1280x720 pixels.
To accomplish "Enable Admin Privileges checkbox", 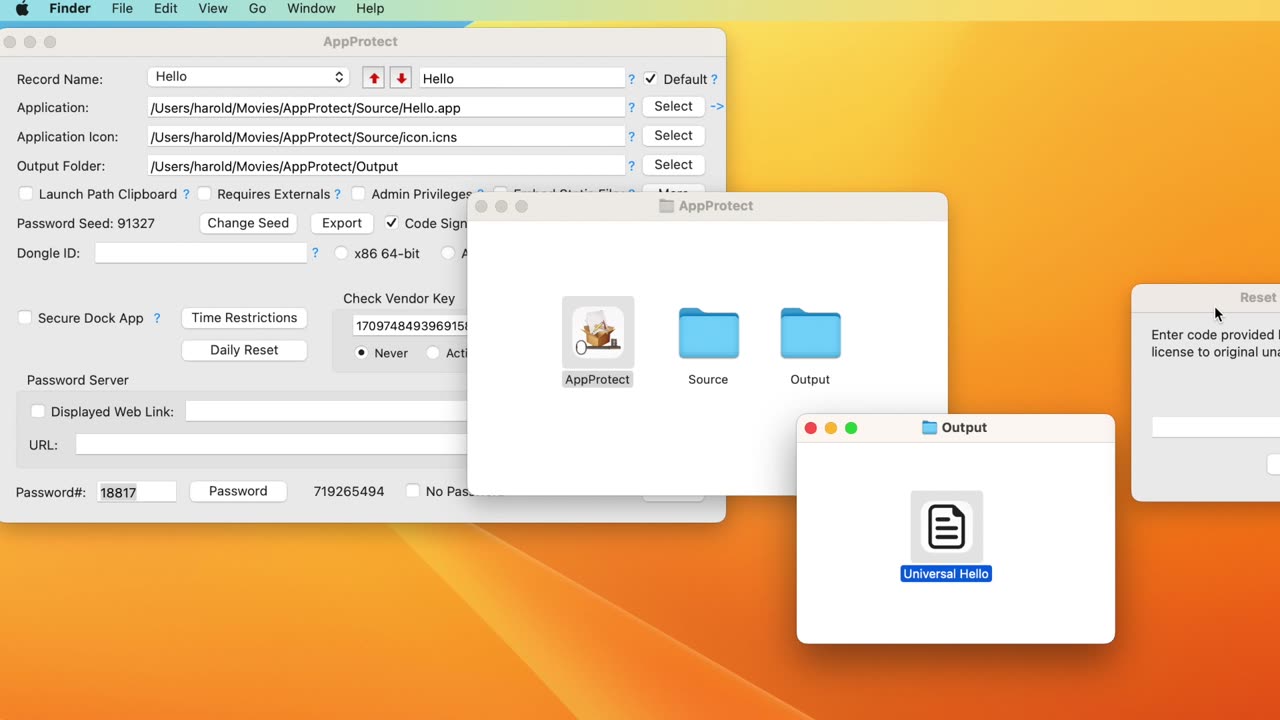I will [358, 194].
